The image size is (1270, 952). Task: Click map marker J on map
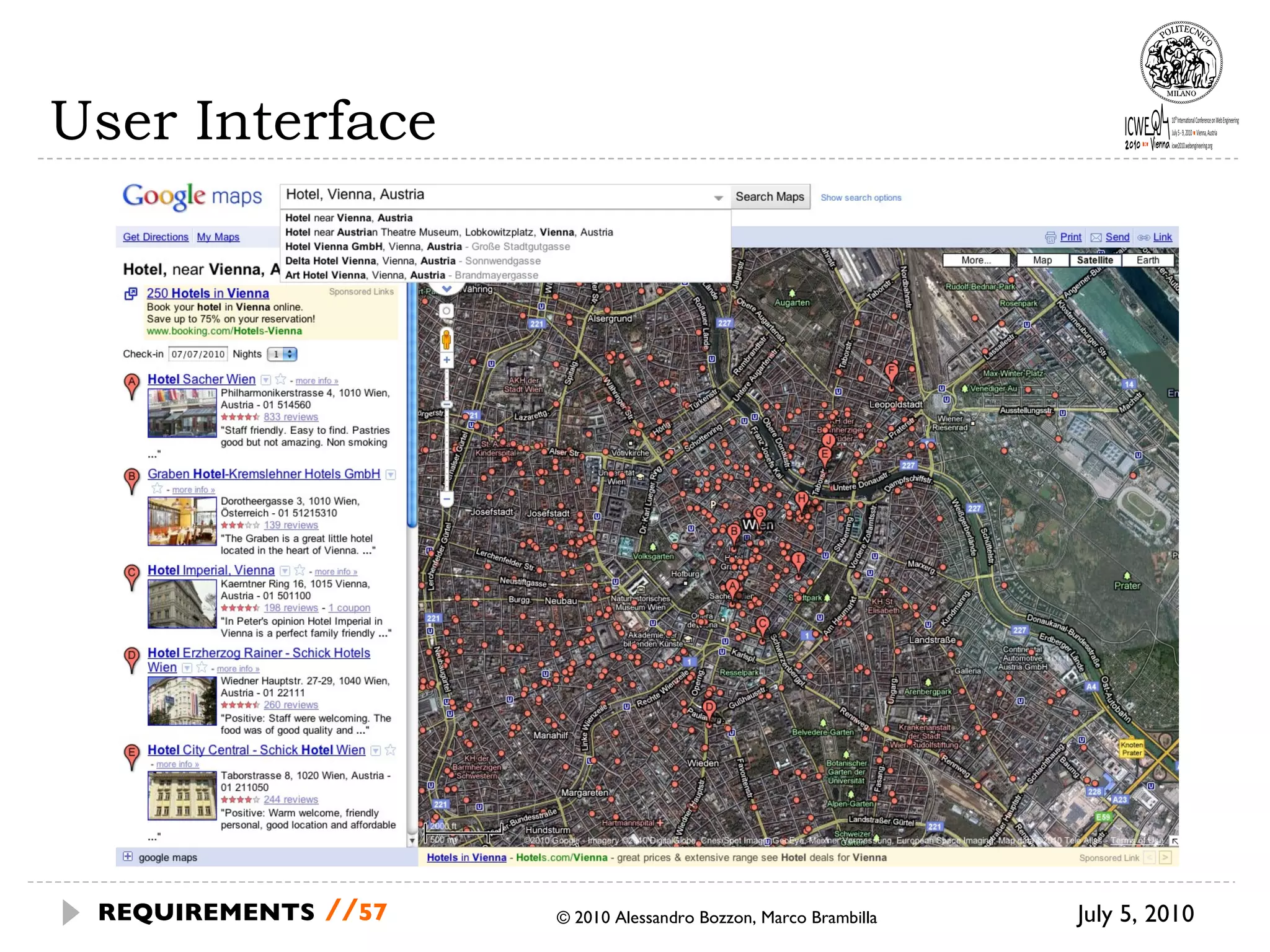(x=828, y=441)
